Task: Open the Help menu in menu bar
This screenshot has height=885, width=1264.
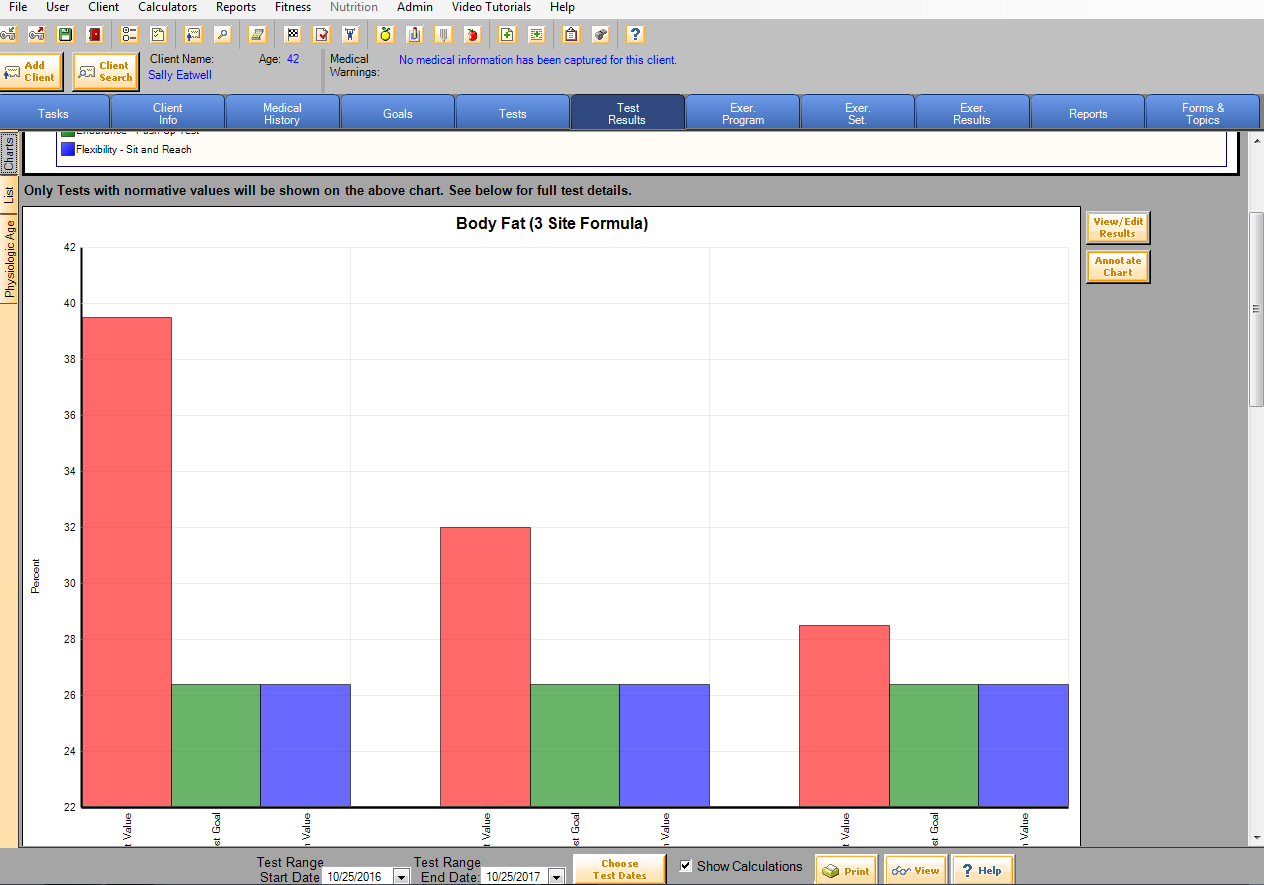Action: click(x=562, y=7)
